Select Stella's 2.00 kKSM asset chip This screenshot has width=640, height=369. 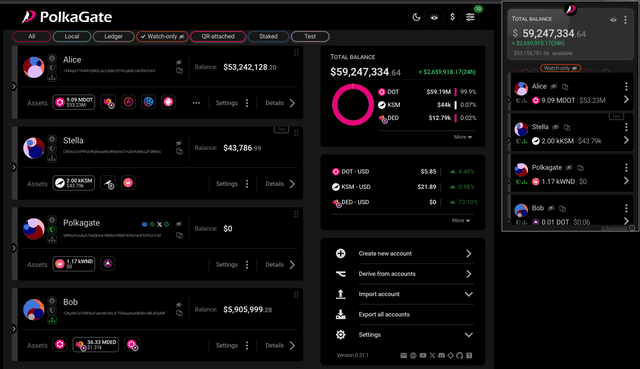coord(74,183)
